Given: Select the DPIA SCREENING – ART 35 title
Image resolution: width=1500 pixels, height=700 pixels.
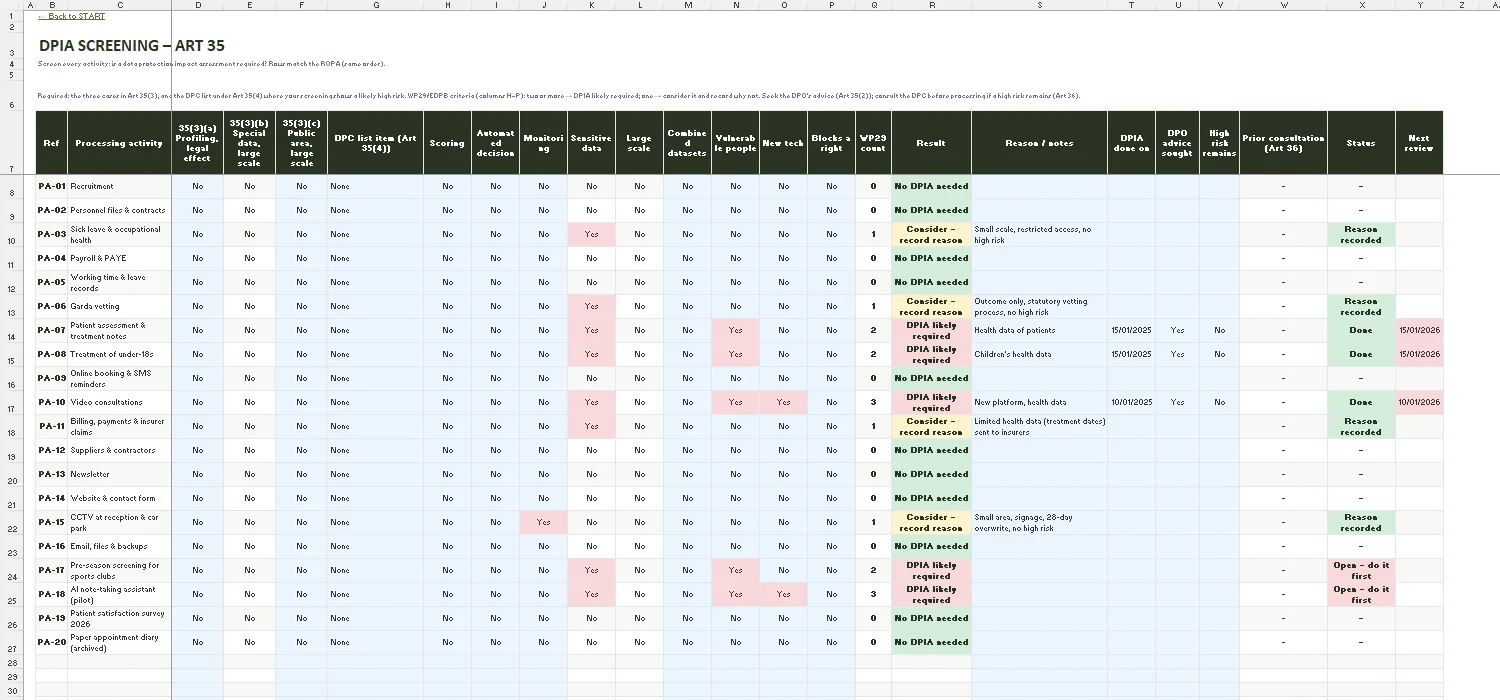Looking at the screenshot, I should point(132,46).
